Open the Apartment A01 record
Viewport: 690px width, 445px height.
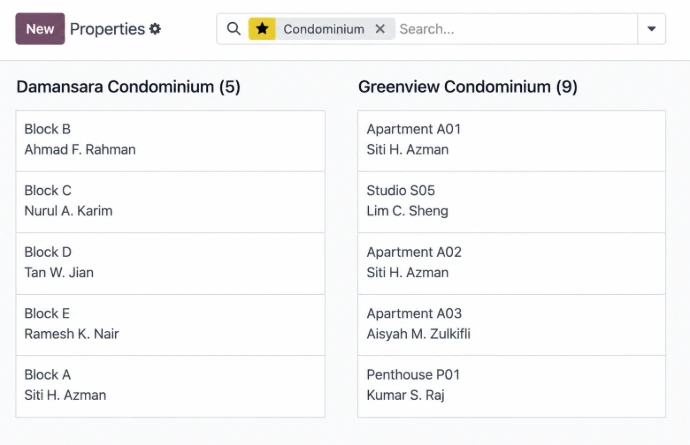point(511,141)
